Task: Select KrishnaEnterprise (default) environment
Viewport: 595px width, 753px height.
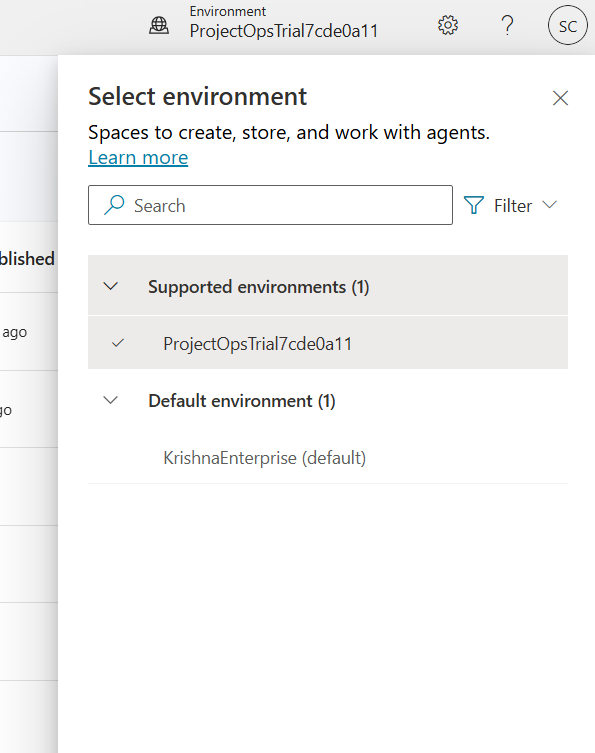Action: [328, 457]
